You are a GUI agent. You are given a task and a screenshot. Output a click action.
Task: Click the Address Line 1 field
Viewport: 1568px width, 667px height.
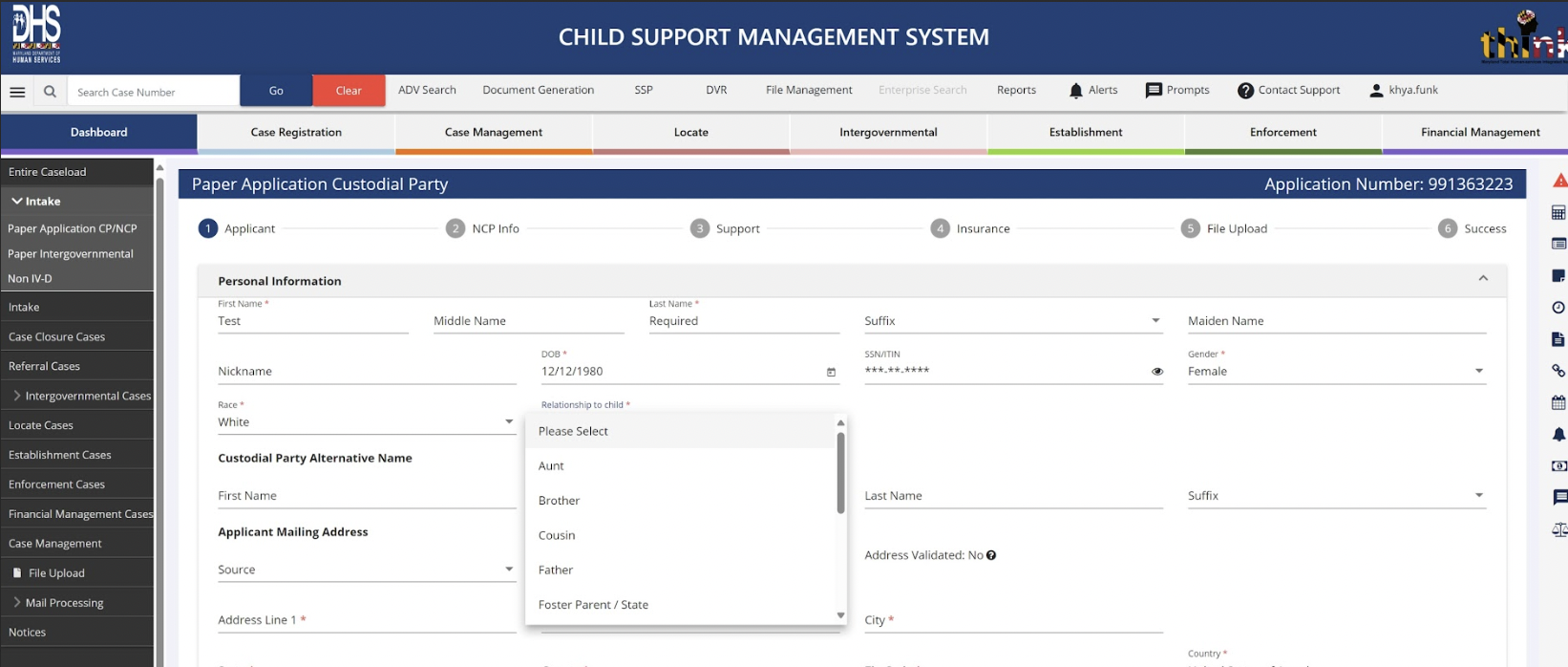point(367,620)
